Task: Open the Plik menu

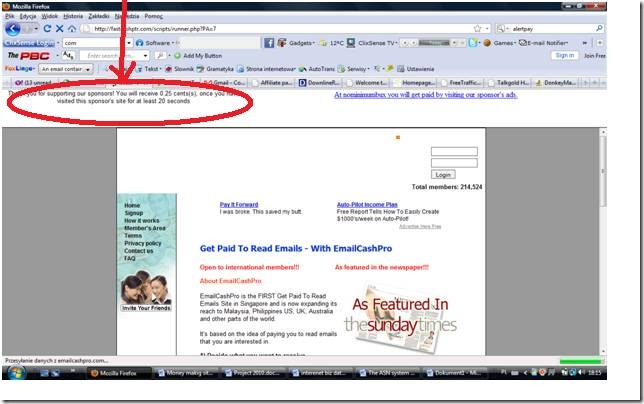Action: click(10, 16)
